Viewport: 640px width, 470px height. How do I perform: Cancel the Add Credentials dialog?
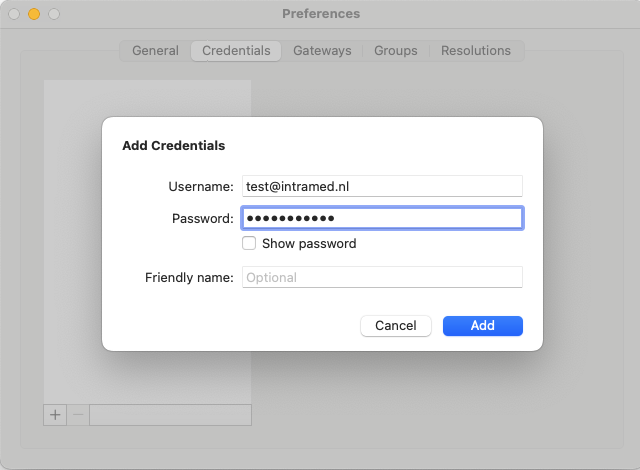[396, 325]
